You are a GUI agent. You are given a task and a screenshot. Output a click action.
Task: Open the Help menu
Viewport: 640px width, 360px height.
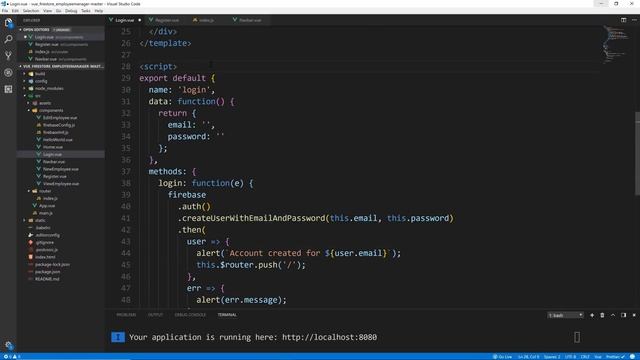pyautogui.click(x=99, y=11)
